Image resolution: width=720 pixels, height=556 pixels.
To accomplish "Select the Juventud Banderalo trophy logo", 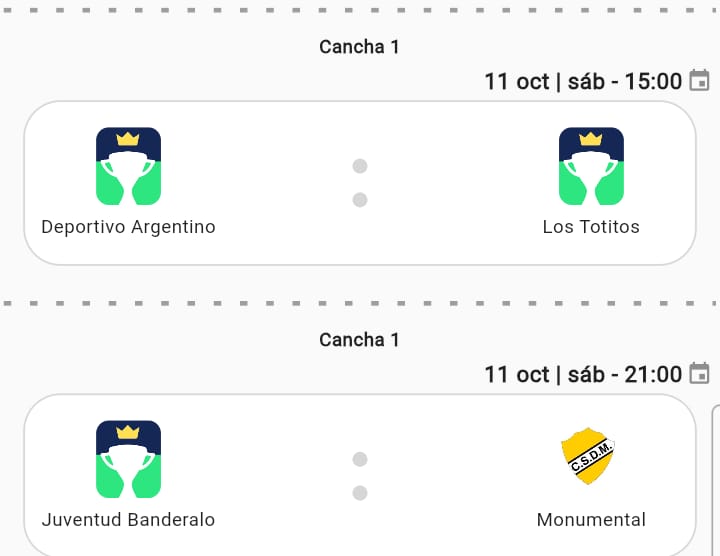I will [x=128, y=459].
